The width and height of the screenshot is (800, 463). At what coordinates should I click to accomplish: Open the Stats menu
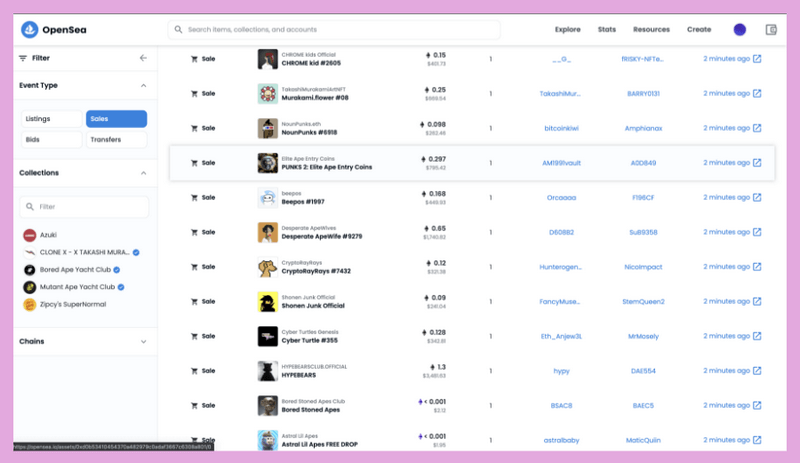(x=607, y=30)
